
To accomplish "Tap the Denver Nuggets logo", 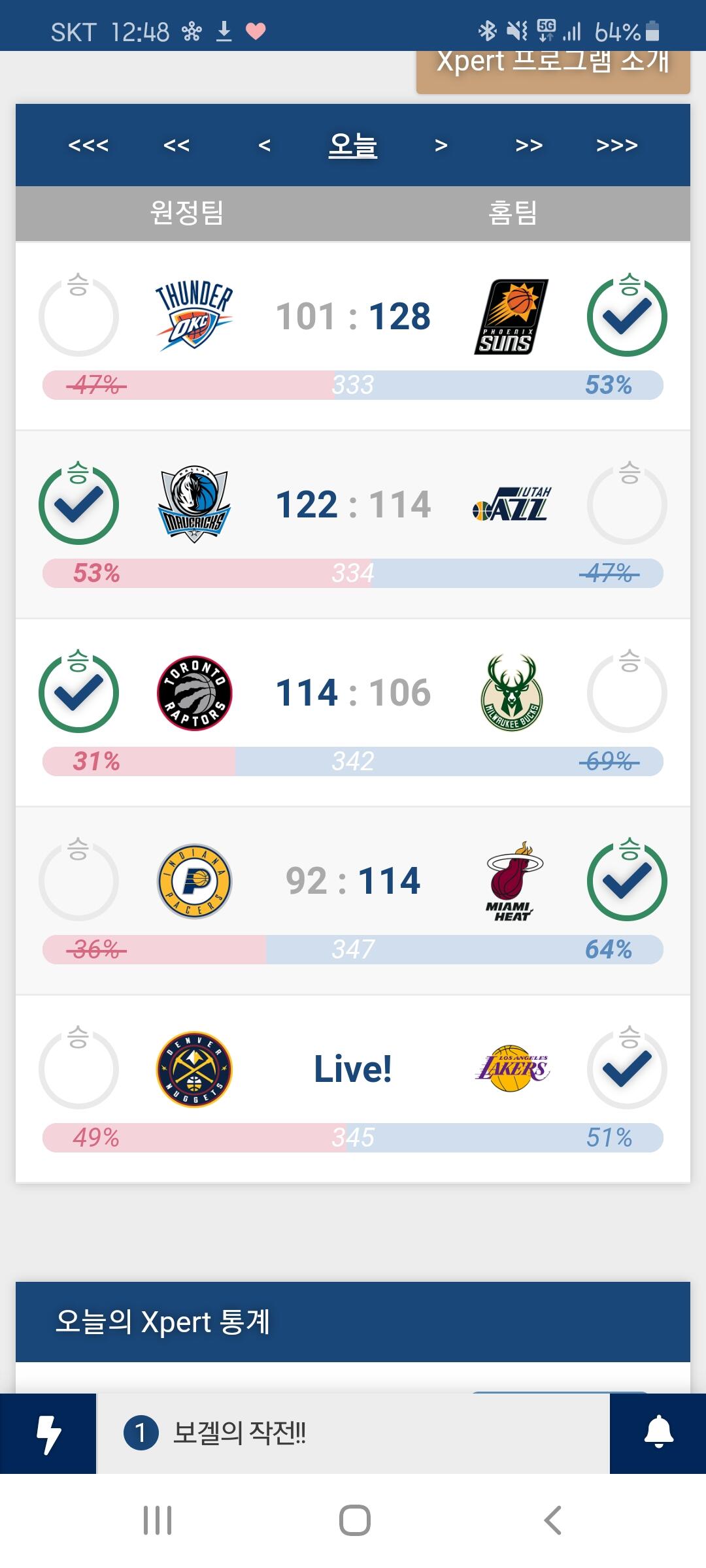I will [194, 1070].
